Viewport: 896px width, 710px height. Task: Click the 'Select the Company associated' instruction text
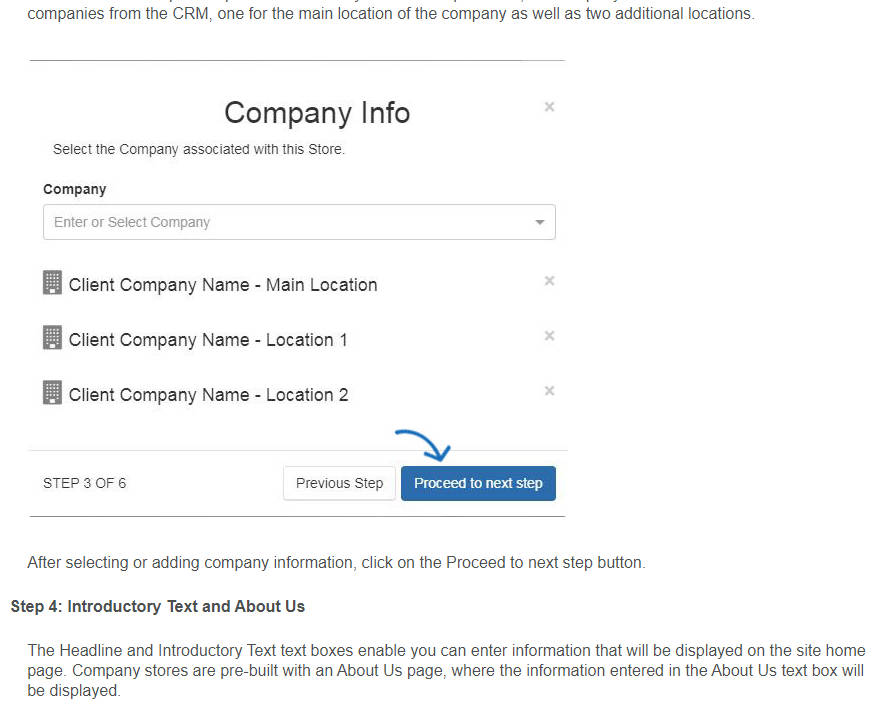coord(199,150)
